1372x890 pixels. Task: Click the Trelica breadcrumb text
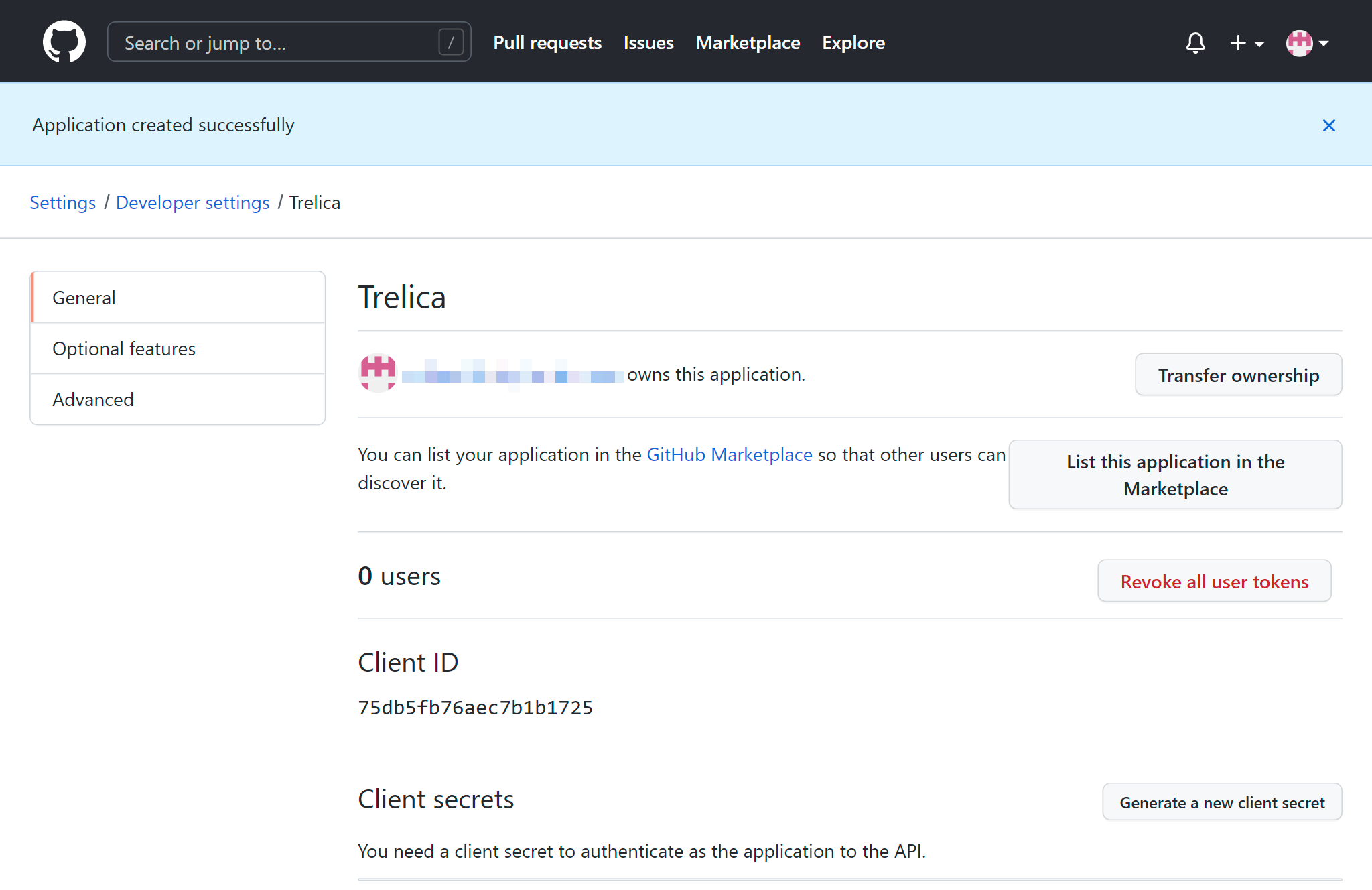coord(315,202)
